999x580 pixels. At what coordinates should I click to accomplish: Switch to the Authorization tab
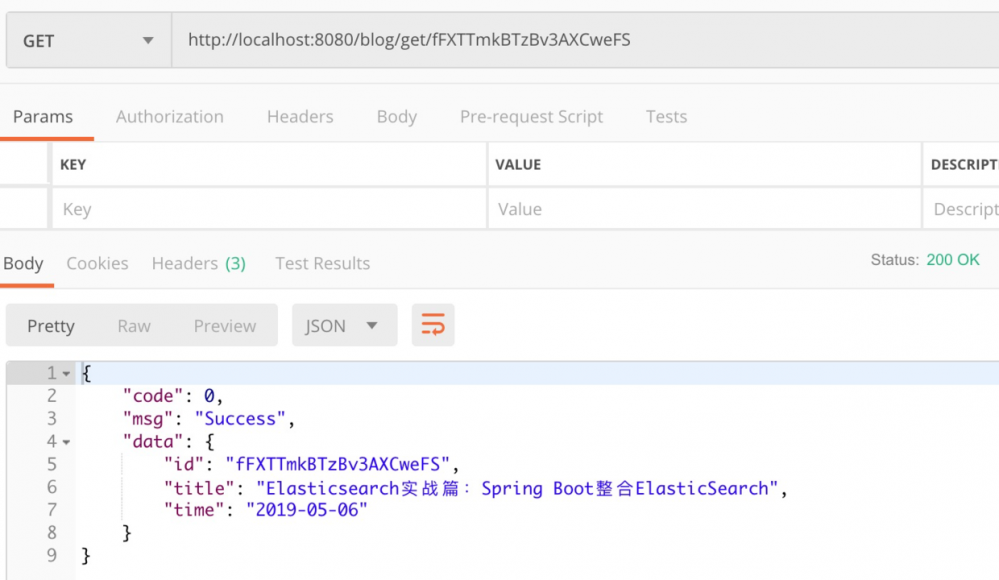coord(169,116)
